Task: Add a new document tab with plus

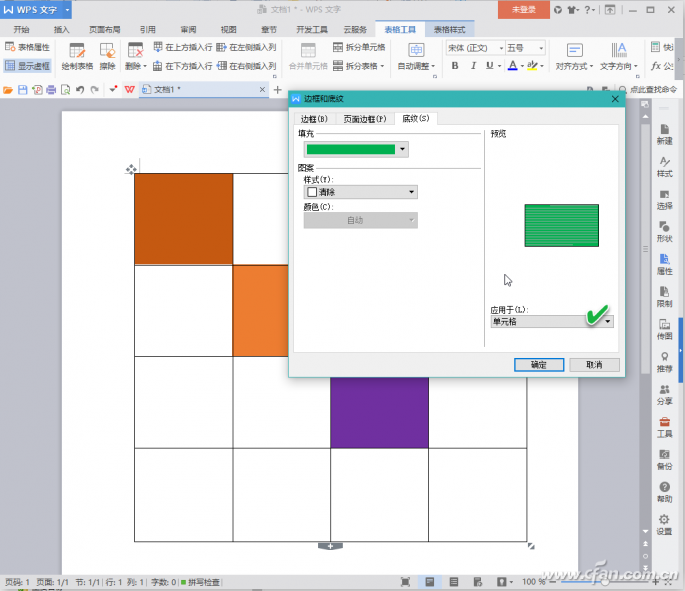Action: pyautogui.click(x=277, y=90)
